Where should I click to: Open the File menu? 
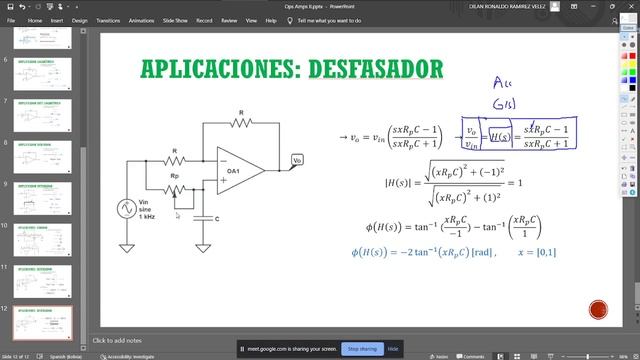tap(11, 20)
